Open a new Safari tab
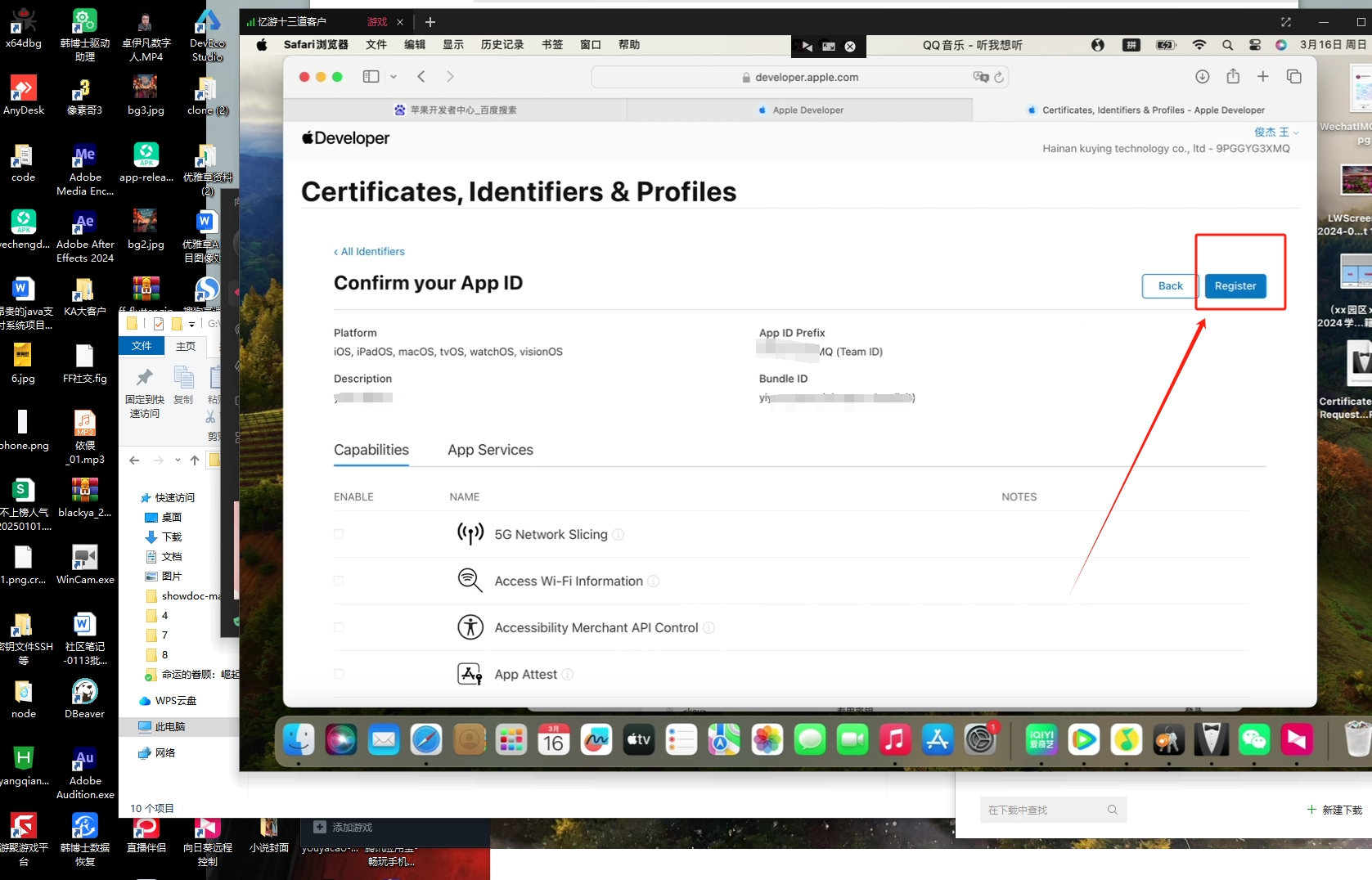1372x880 pixels. click(x=1263, y=76)
